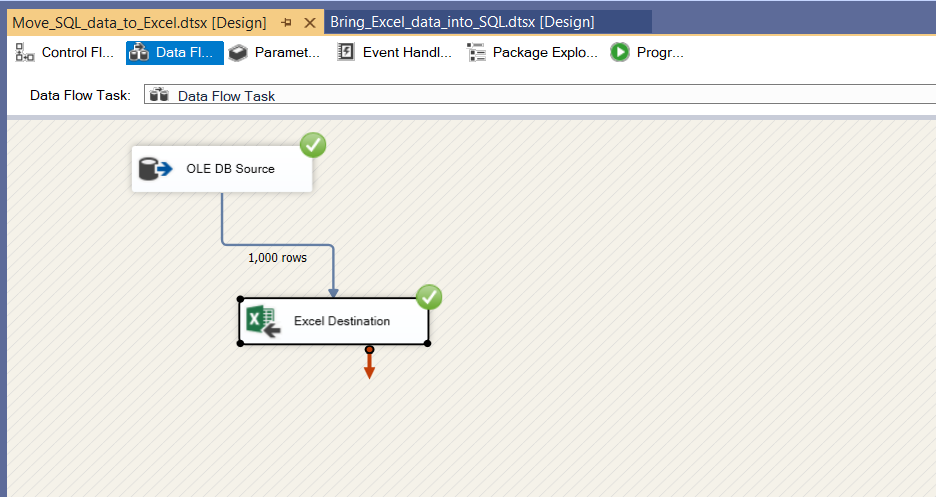Click the Excel Destination spreadsheet icon

point(263,321)
